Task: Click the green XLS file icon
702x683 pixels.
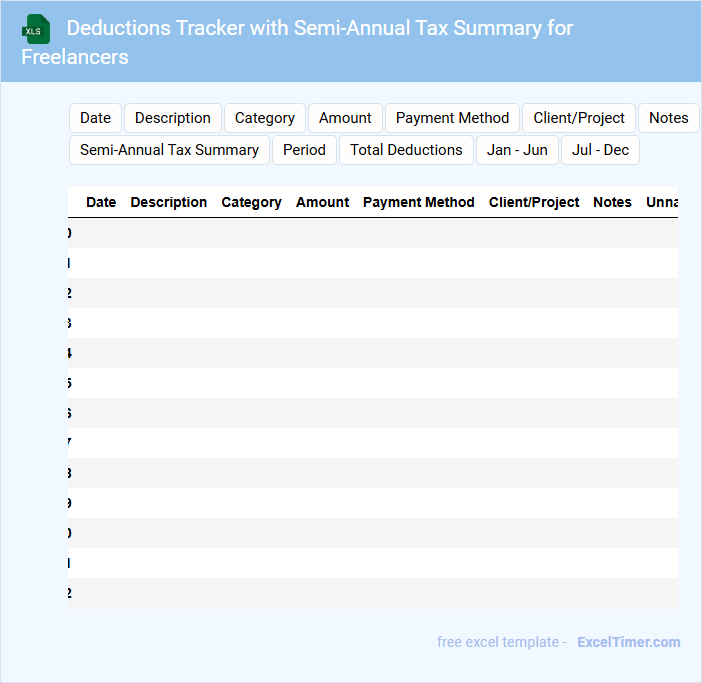Action: [x=36, y=29]
